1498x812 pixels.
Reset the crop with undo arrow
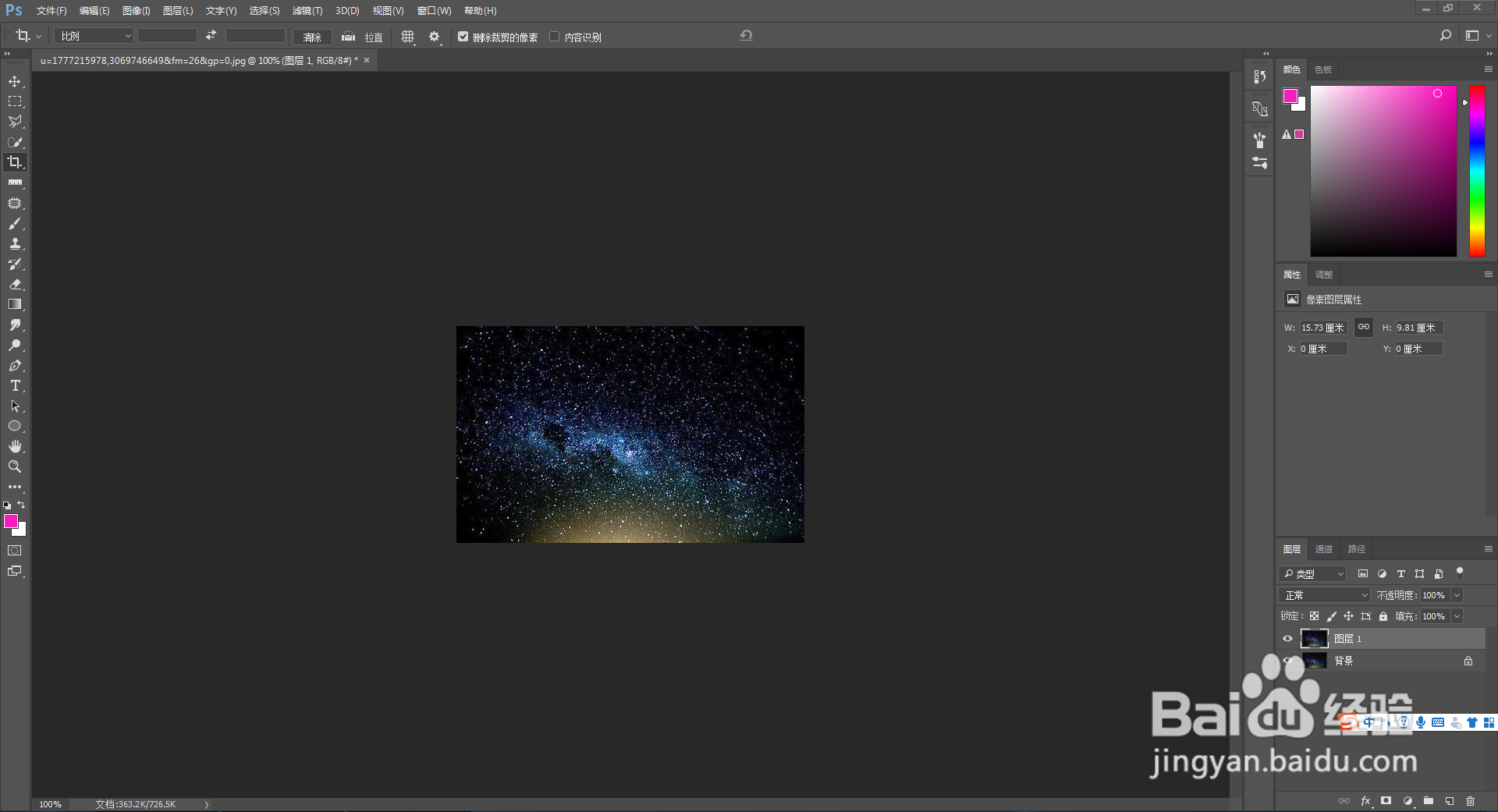(x=746, y=36)
